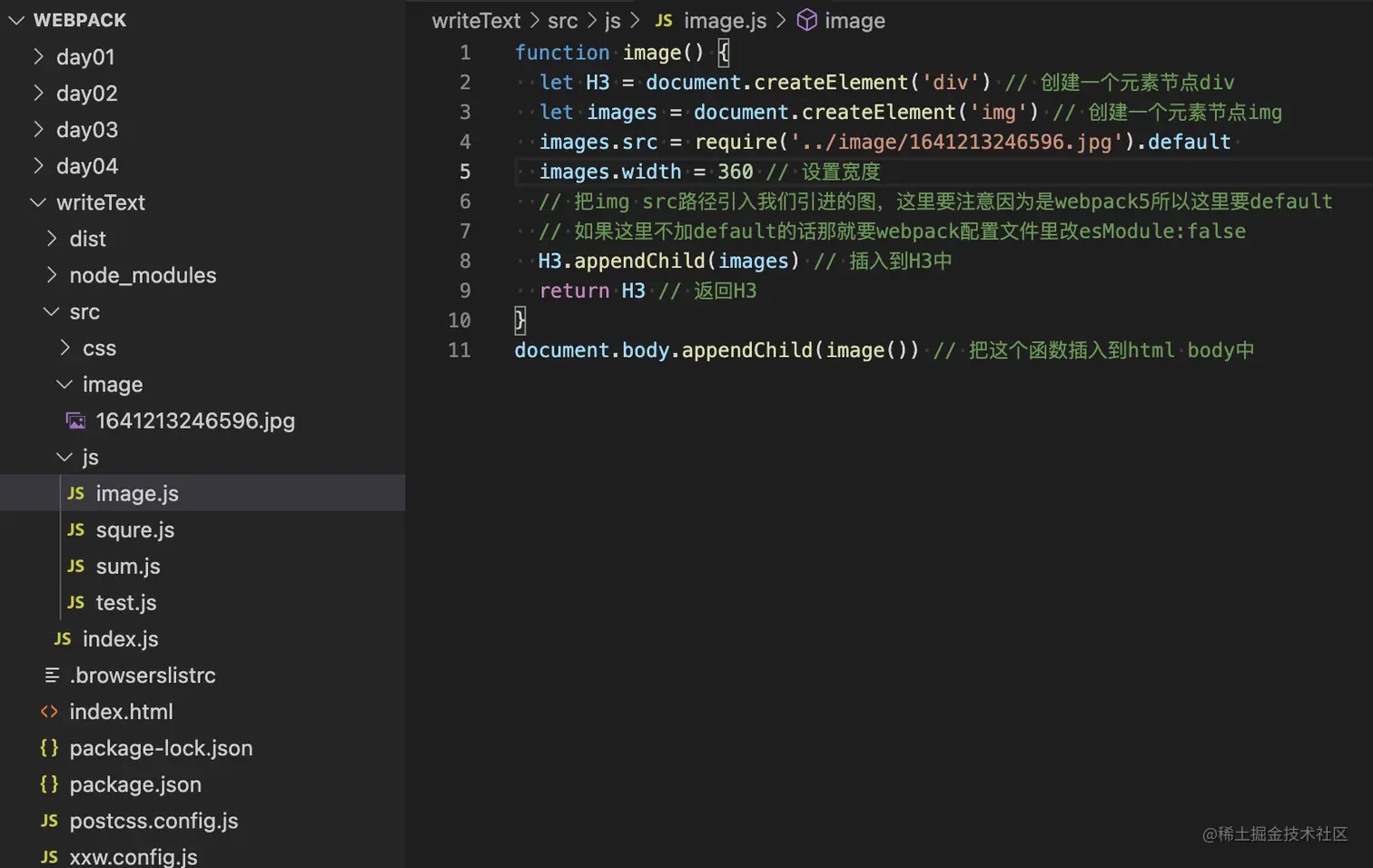Open the file 1641213246596.jpg
Viewport: 1373px width, 868px height.
(x=195, y=420)
